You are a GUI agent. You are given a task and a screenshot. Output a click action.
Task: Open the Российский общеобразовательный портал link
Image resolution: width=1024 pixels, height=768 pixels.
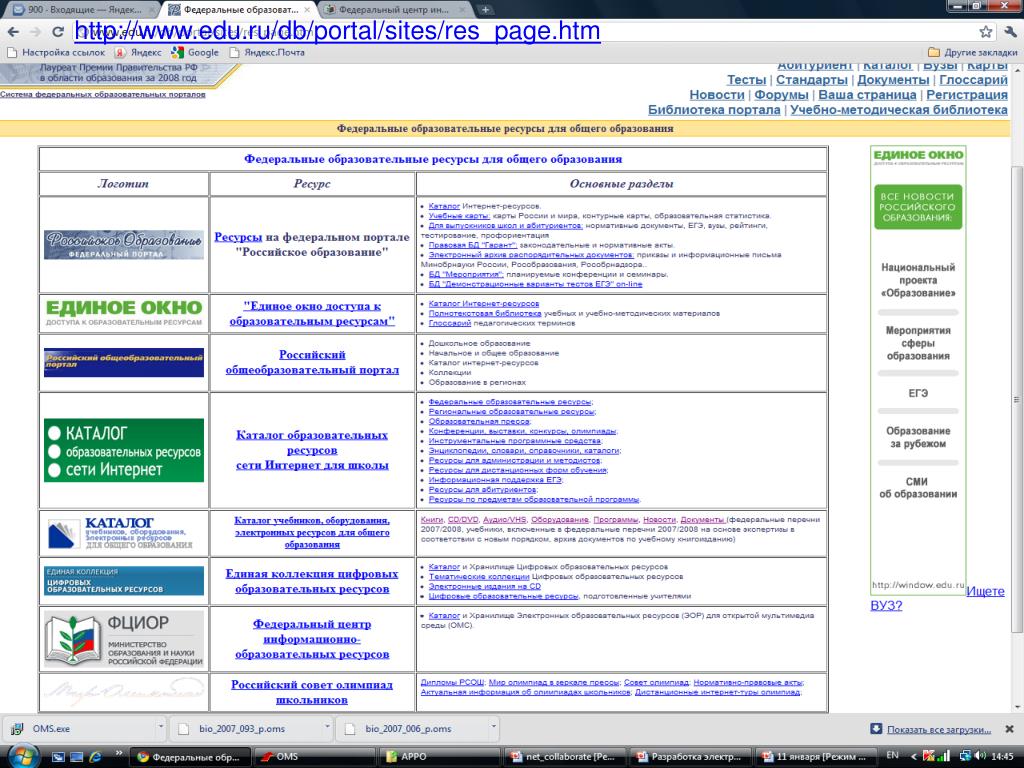(x=312, y=362)
